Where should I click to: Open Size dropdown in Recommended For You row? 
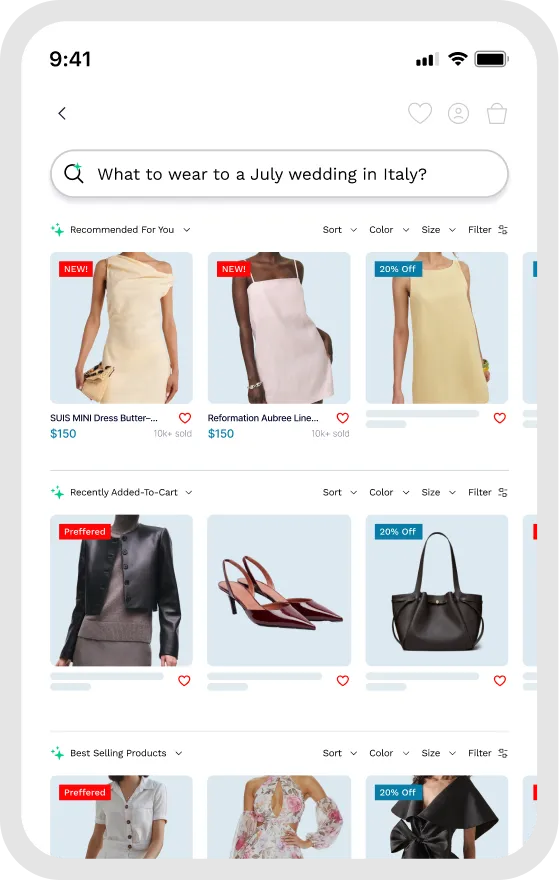(438, 230)
